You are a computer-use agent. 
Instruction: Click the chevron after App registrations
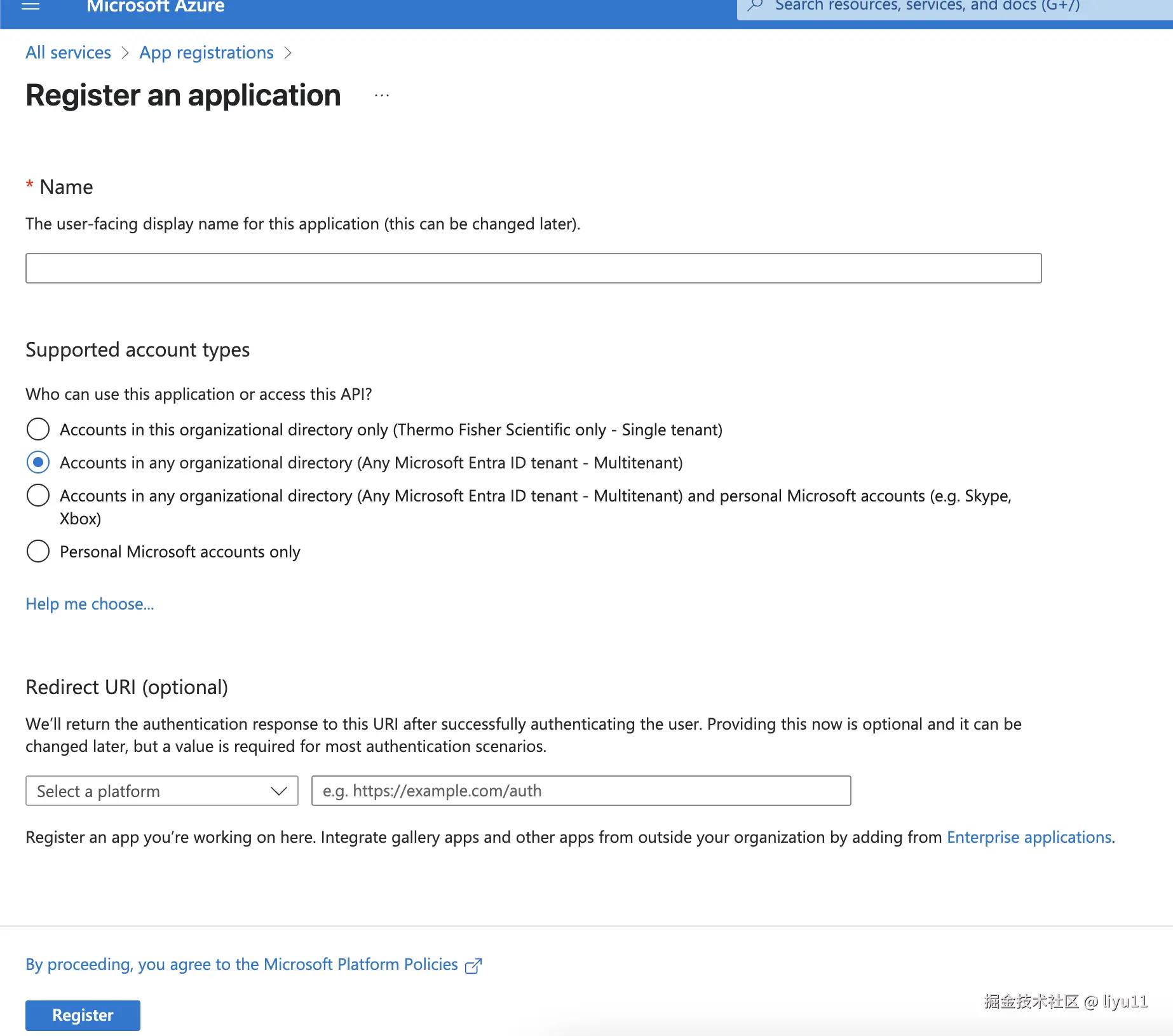tap(288, 53)
